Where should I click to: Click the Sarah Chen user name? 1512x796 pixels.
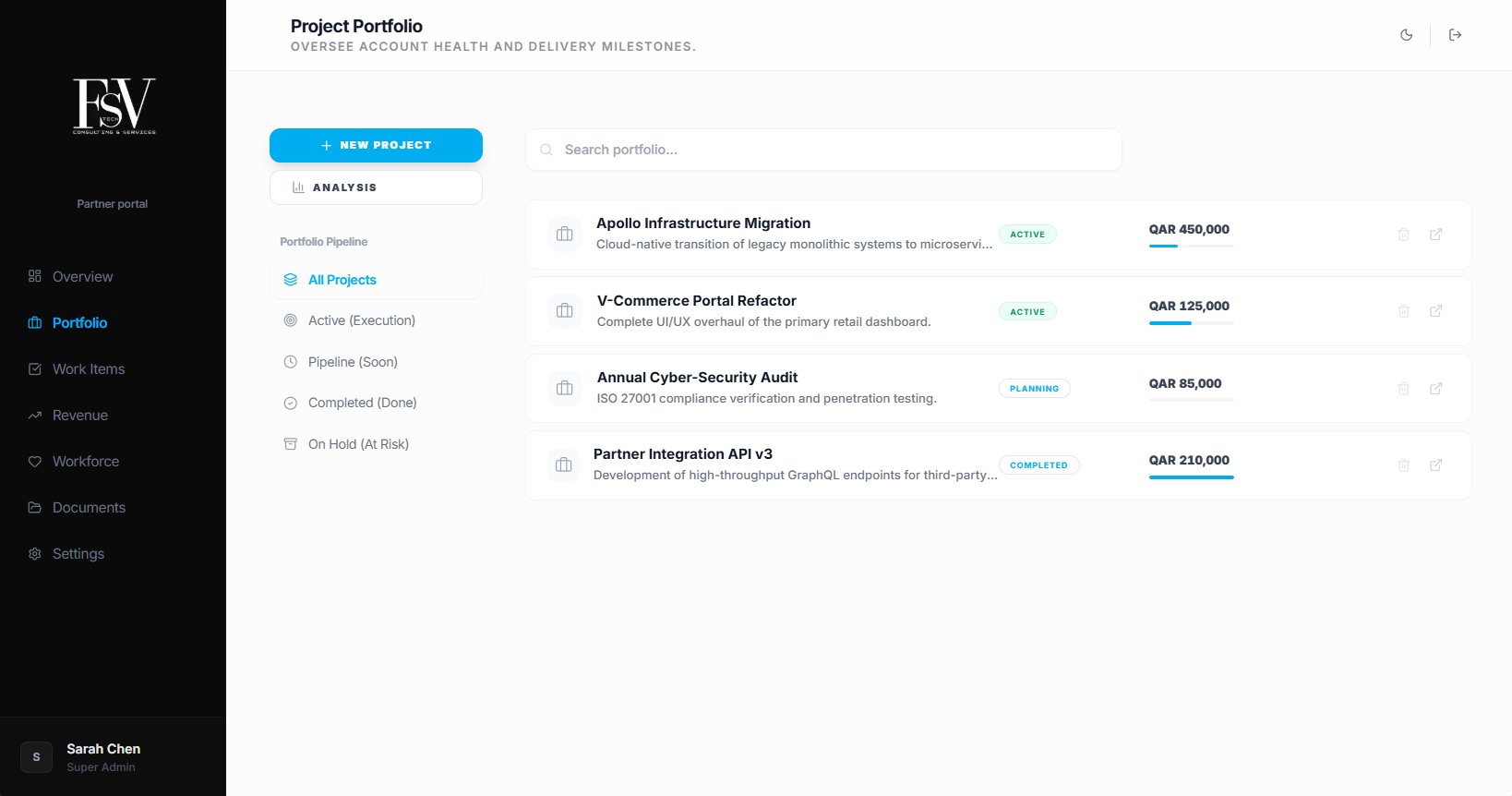[103, 749]
